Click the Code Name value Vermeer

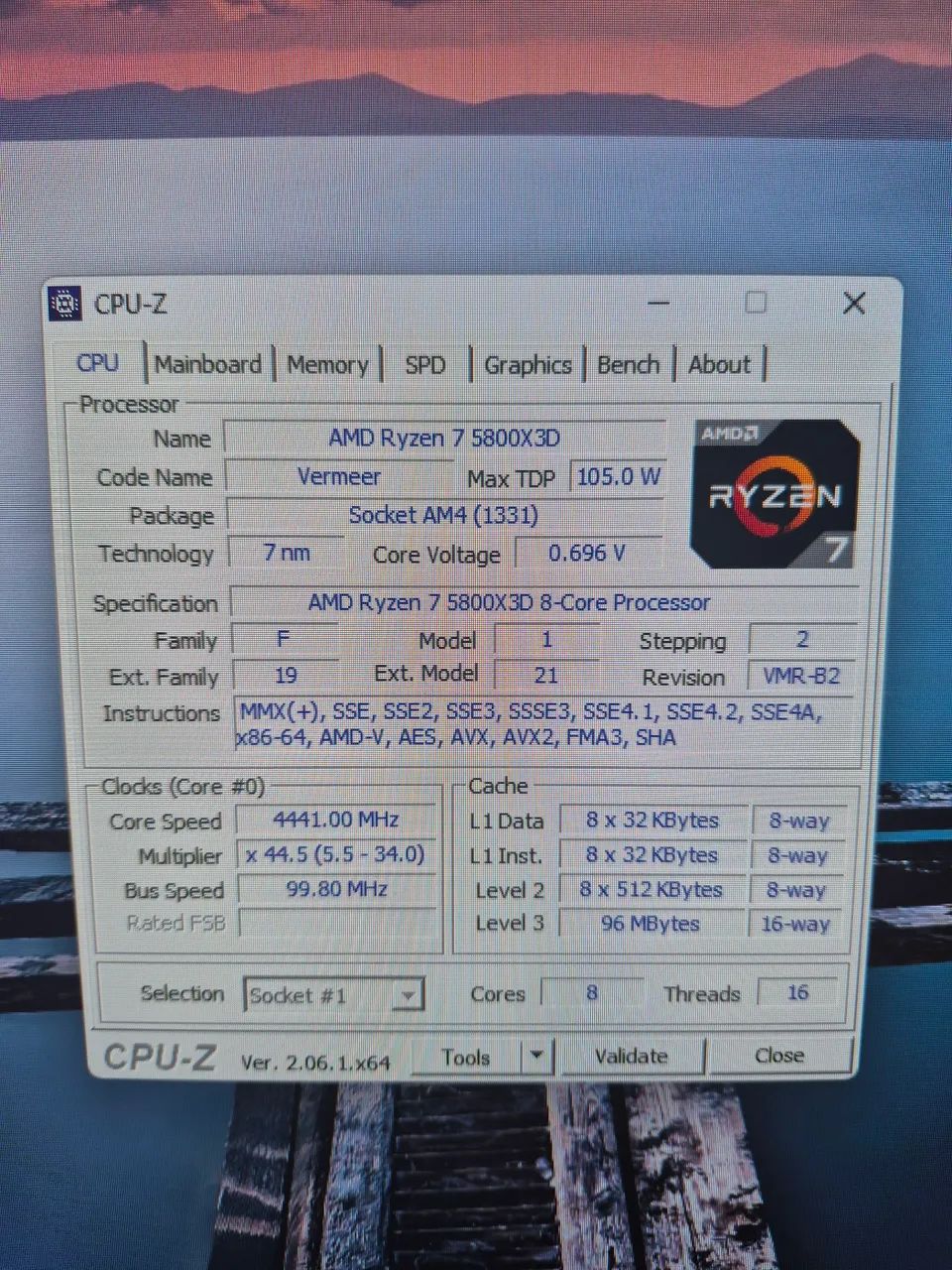[x=339, y=477]
